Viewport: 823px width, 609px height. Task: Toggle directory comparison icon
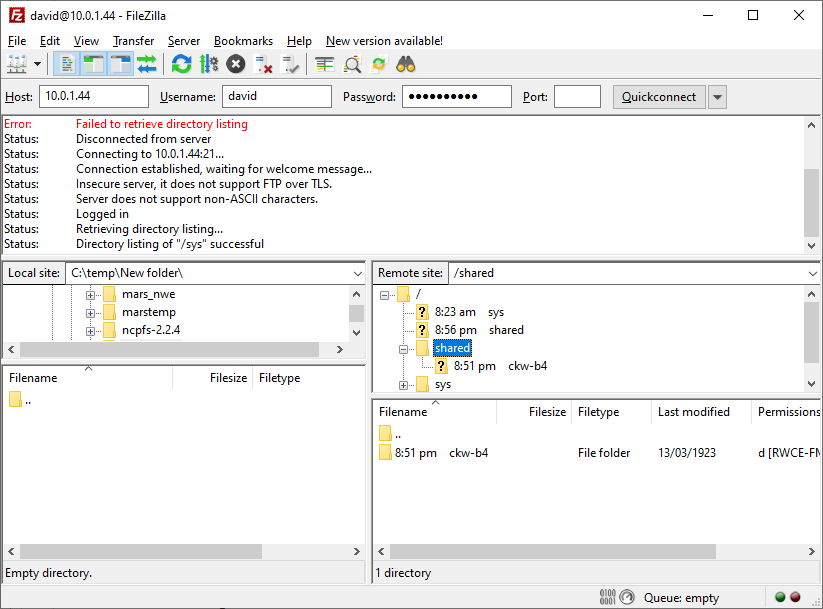(352, 65)
